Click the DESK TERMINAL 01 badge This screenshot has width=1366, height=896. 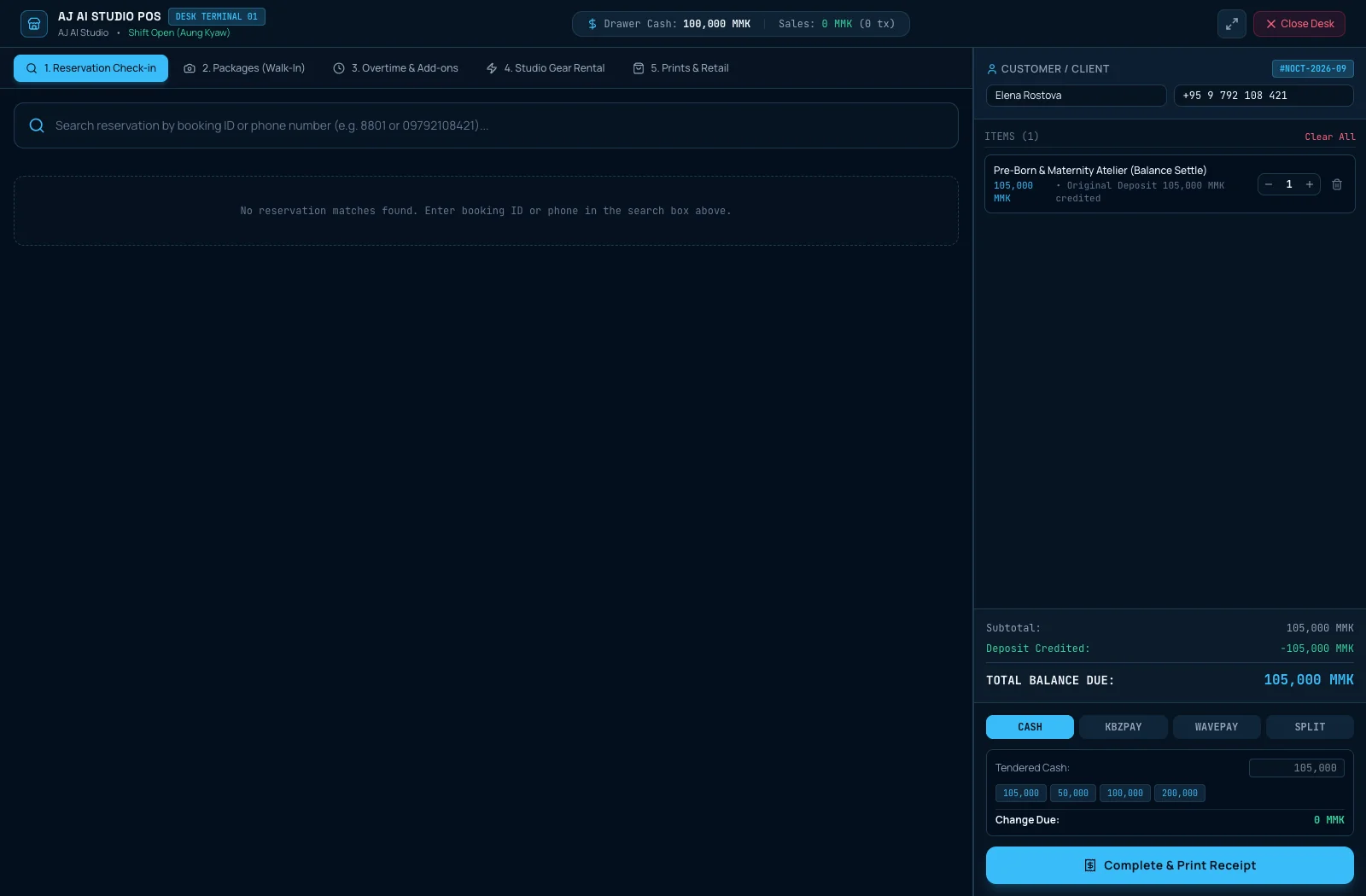pyautogui.click(x=217, y=16)
